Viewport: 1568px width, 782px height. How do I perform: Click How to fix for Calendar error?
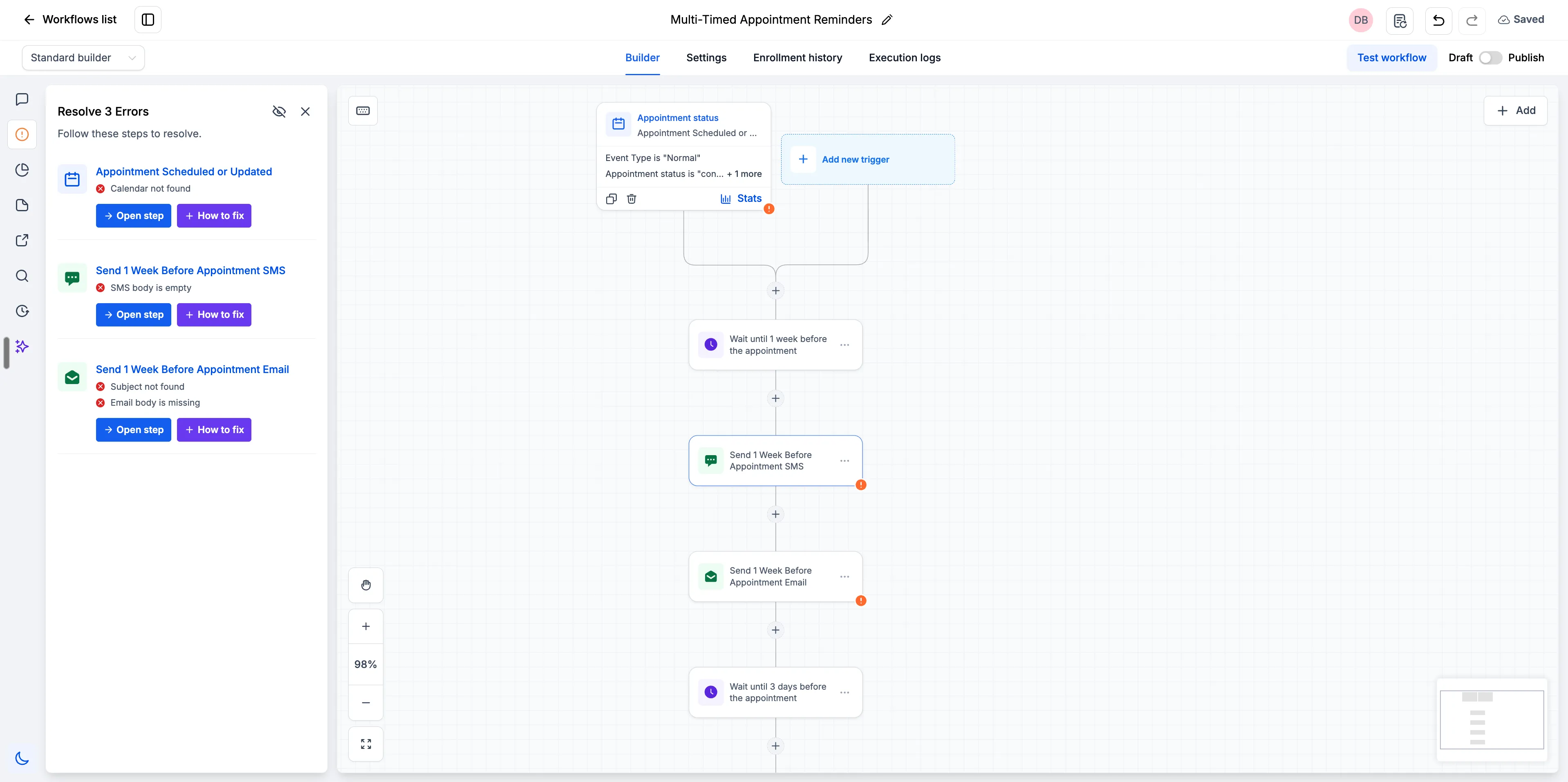click(214, 215)
